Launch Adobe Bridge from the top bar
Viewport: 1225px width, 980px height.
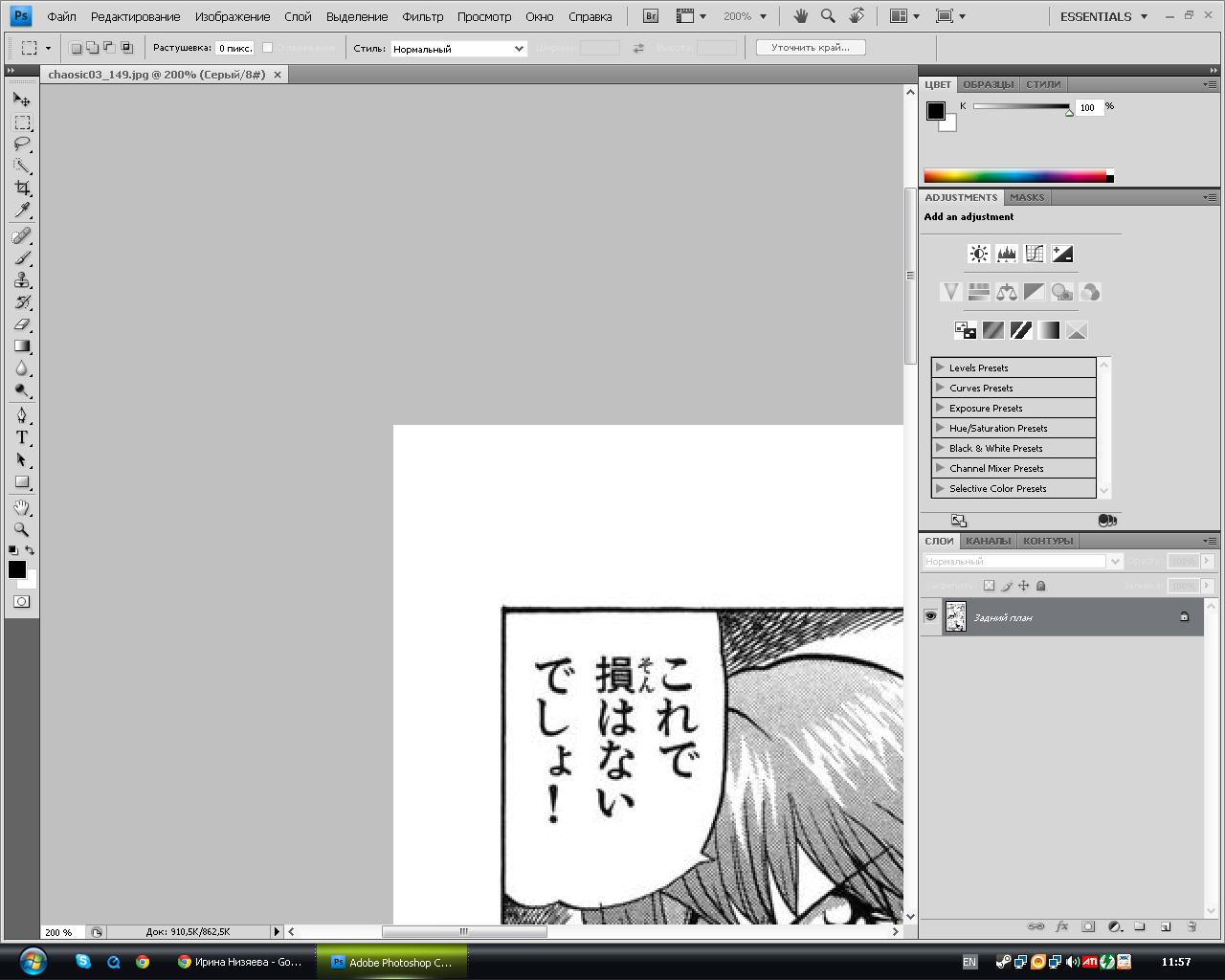651,16
